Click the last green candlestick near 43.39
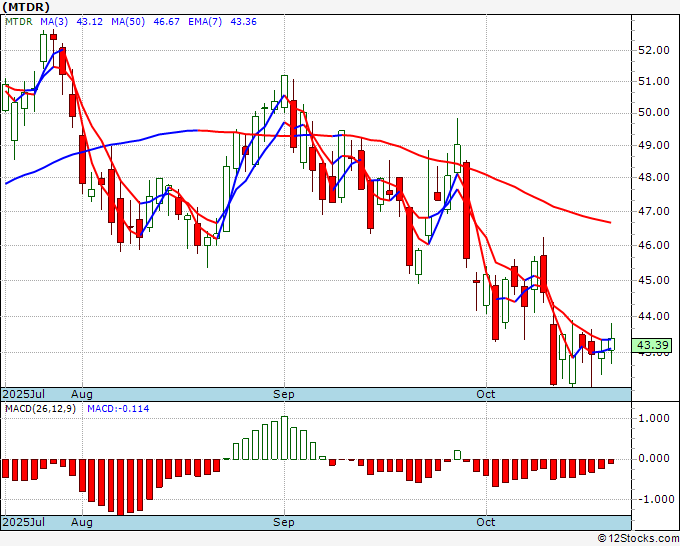The height and width of the screenshot is (546, 680). click(x=612, y=344)
